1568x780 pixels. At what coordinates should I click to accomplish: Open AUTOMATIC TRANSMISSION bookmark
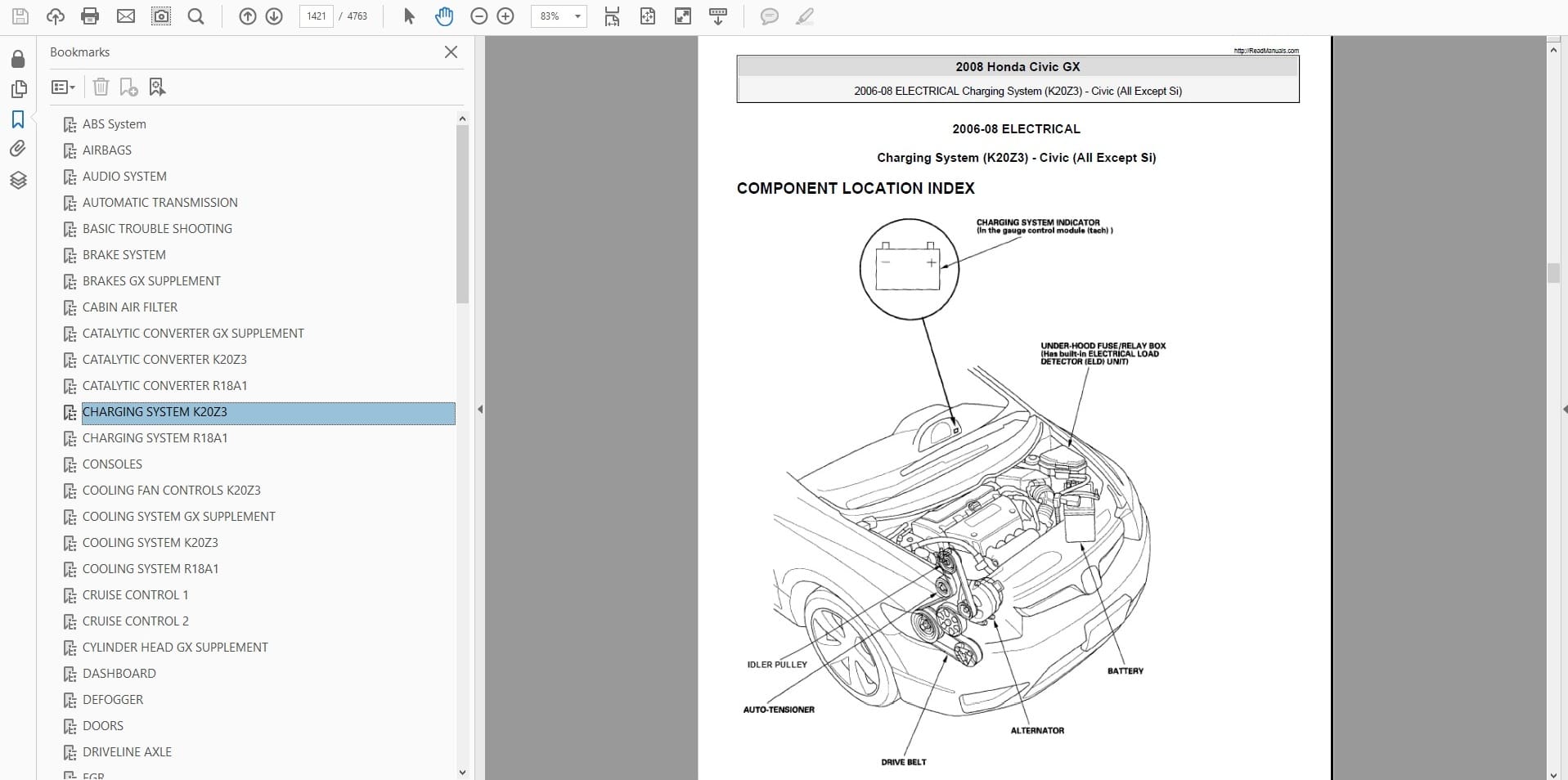coord(159,203)
